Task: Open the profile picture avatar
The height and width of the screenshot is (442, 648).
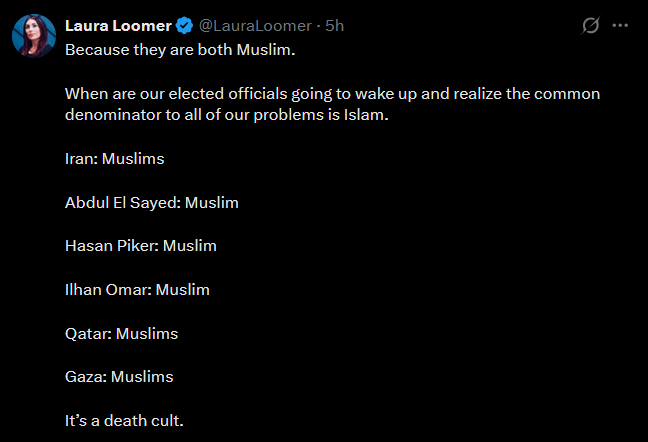Action: [x=34, y=36]
